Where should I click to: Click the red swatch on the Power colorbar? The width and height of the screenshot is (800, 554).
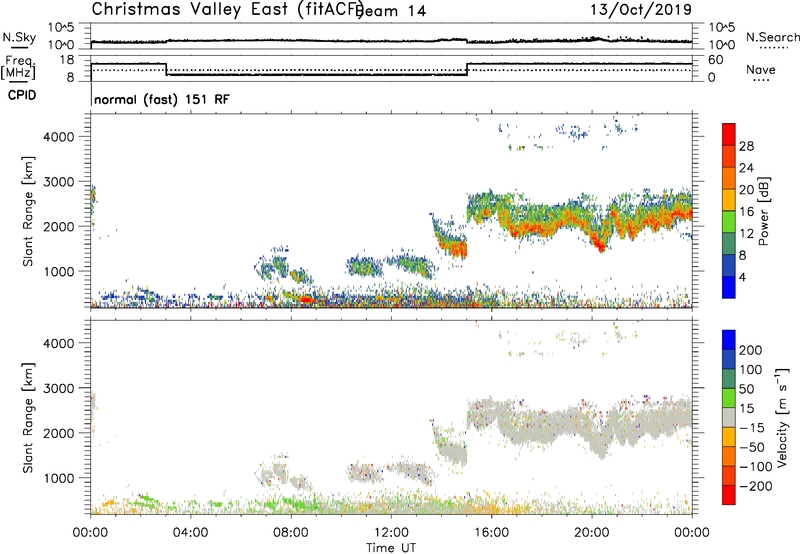point(729,134)
